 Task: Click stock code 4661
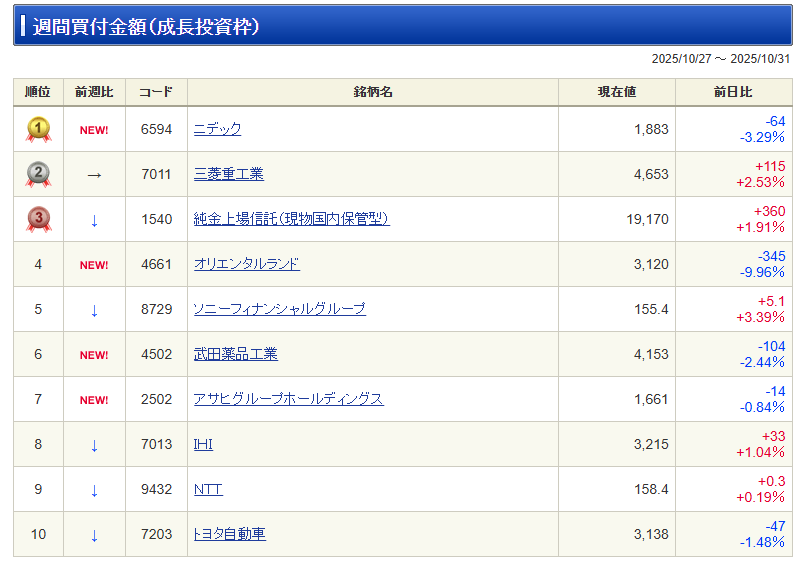(x=157, y=264)
